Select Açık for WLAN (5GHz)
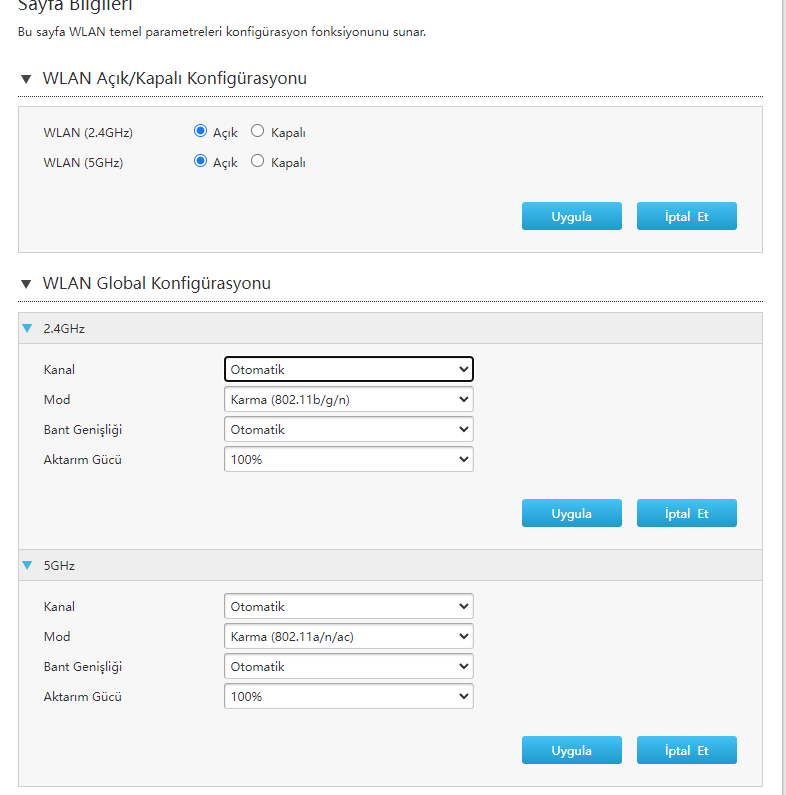This screenshot has width=786, height=795. click(200, 161)
